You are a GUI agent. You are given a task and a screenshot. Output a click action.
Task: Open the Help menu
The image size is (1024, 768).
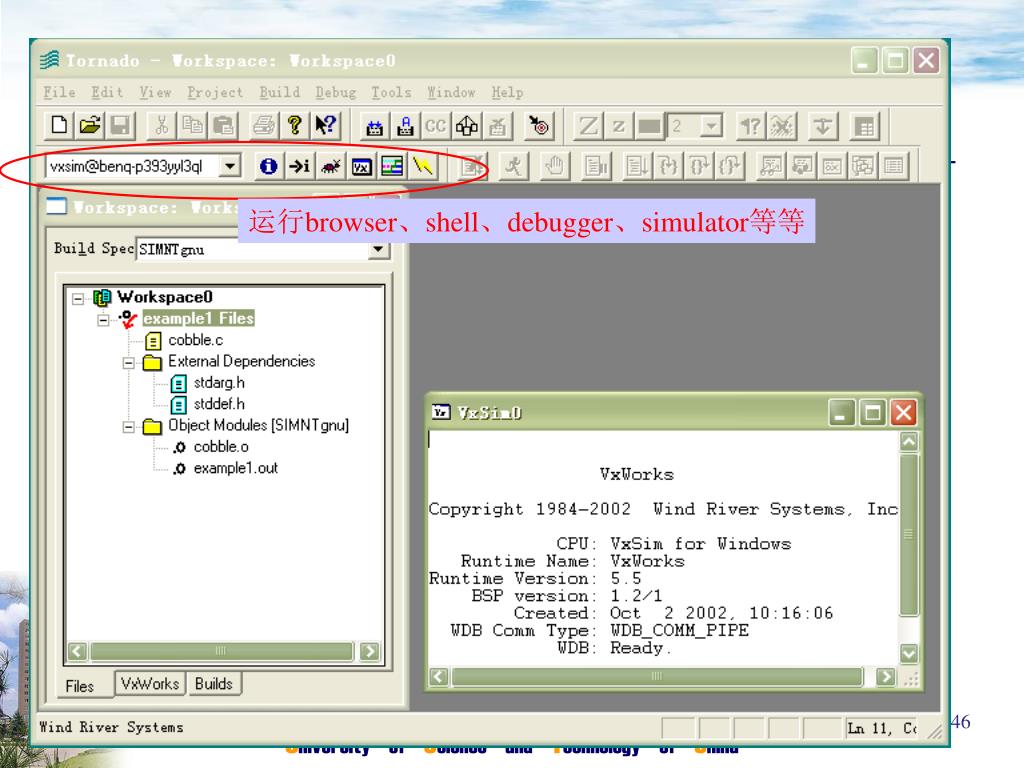coord(507,93)
